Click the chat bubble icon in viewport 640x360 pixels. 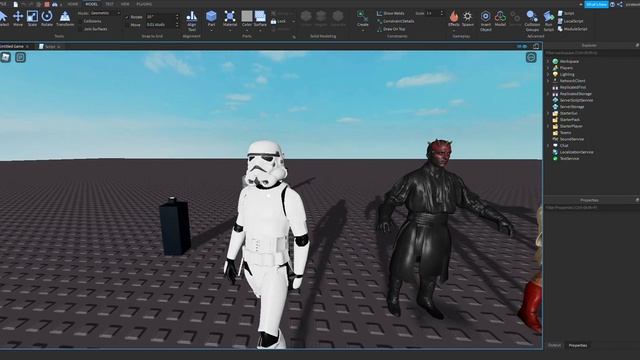[20, 58]
